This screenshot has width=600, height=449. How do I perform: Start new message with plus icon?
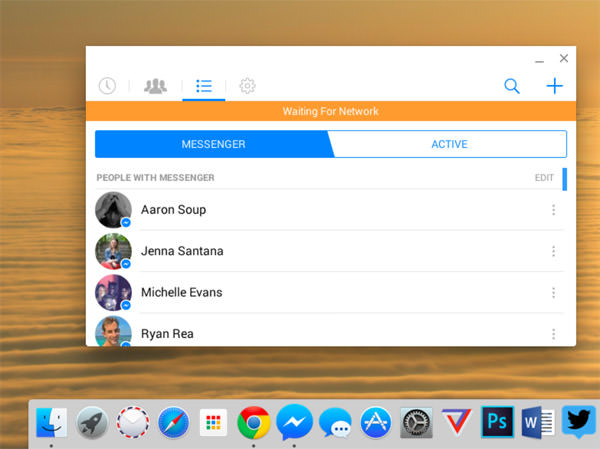click(x=554, y=86)
